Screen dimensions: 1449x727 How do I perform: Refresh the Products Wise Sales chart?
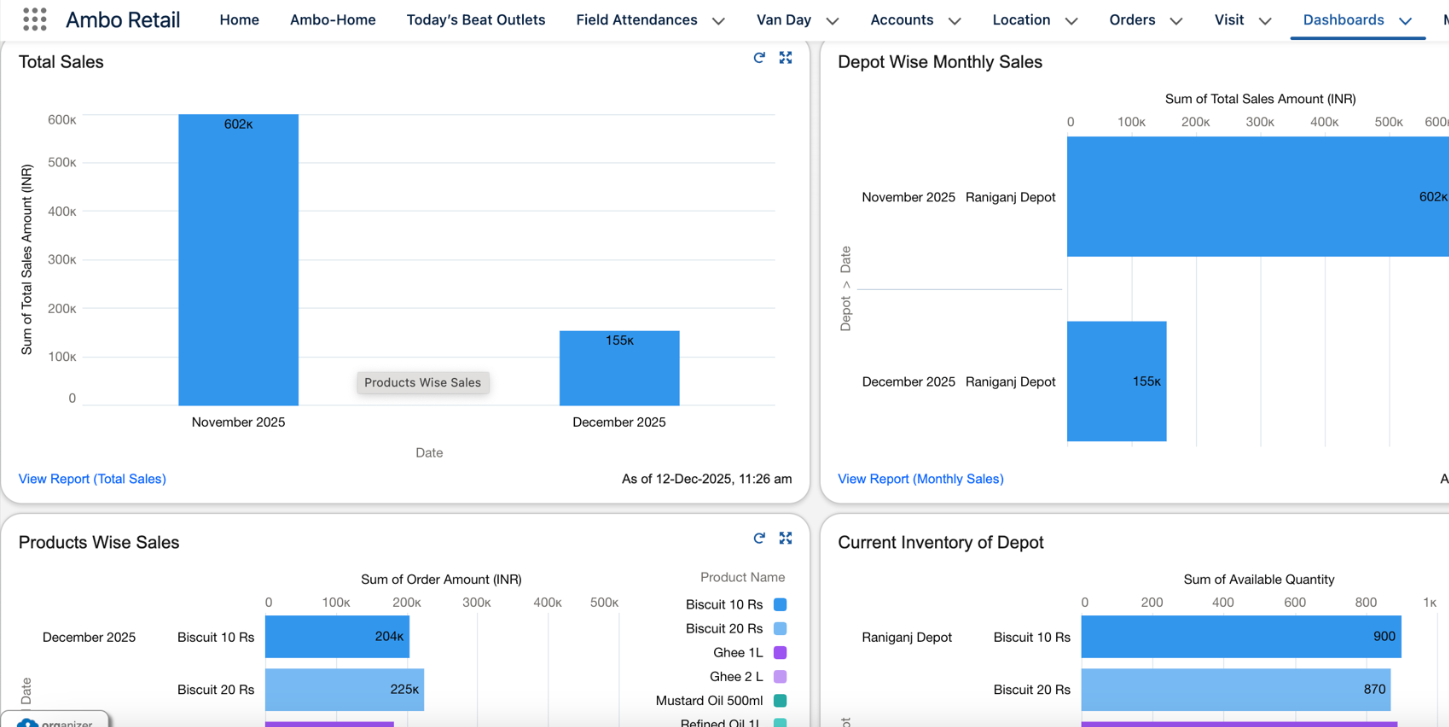click(759, 538)
